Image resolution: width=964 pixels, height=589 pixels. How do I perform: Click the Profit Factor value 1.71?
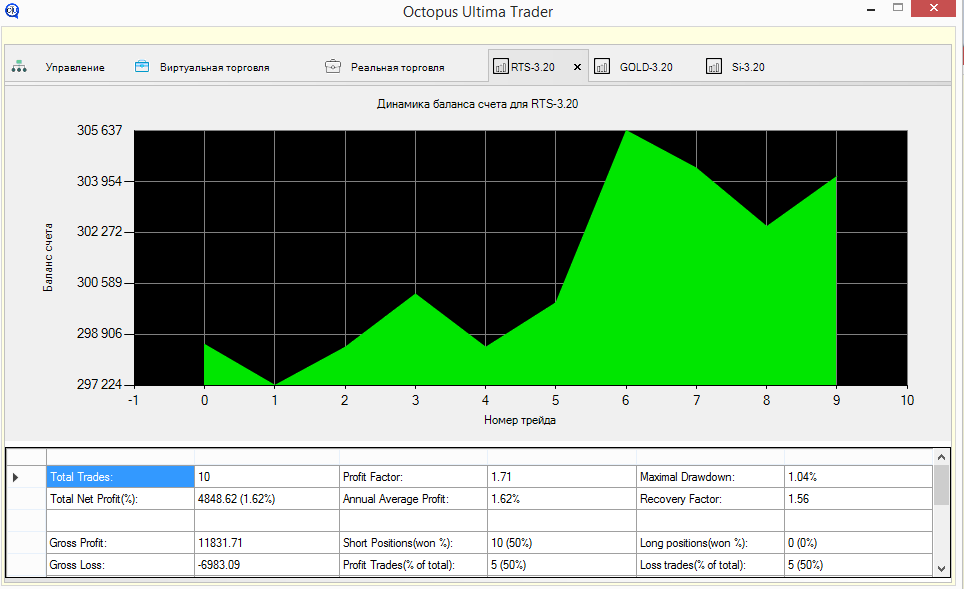pyautogui.click(x=562, y=477)
